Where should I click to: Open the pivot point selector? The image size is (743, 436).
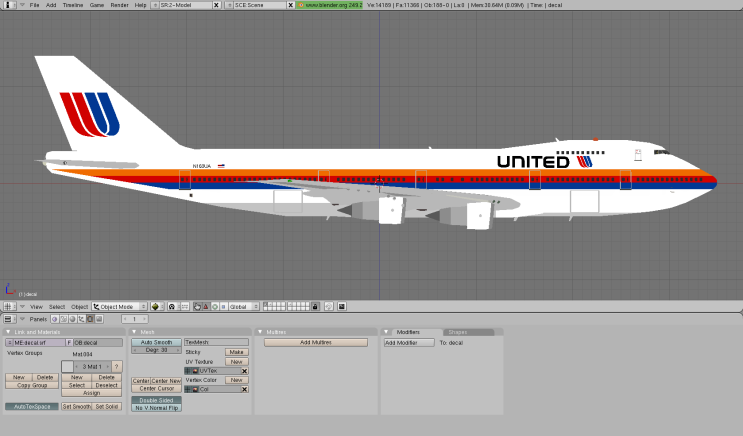(174, 307)
